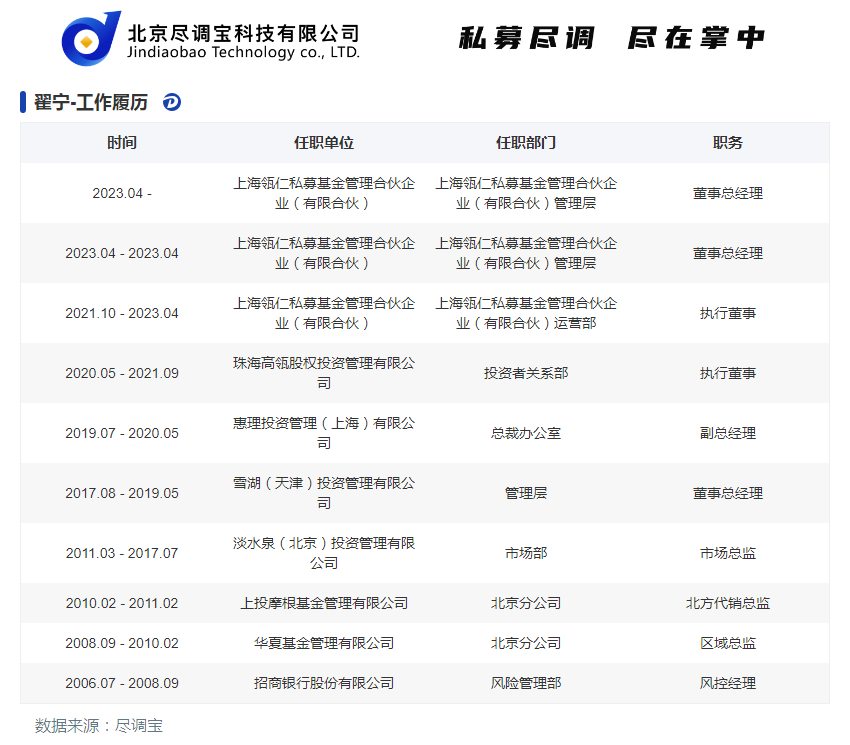The height and width of the screenshot is (745, 850).
Task: Click 上海领仁私募基金 employer in the 2021.10 - 2023.04 row
Action: point(324,313)
